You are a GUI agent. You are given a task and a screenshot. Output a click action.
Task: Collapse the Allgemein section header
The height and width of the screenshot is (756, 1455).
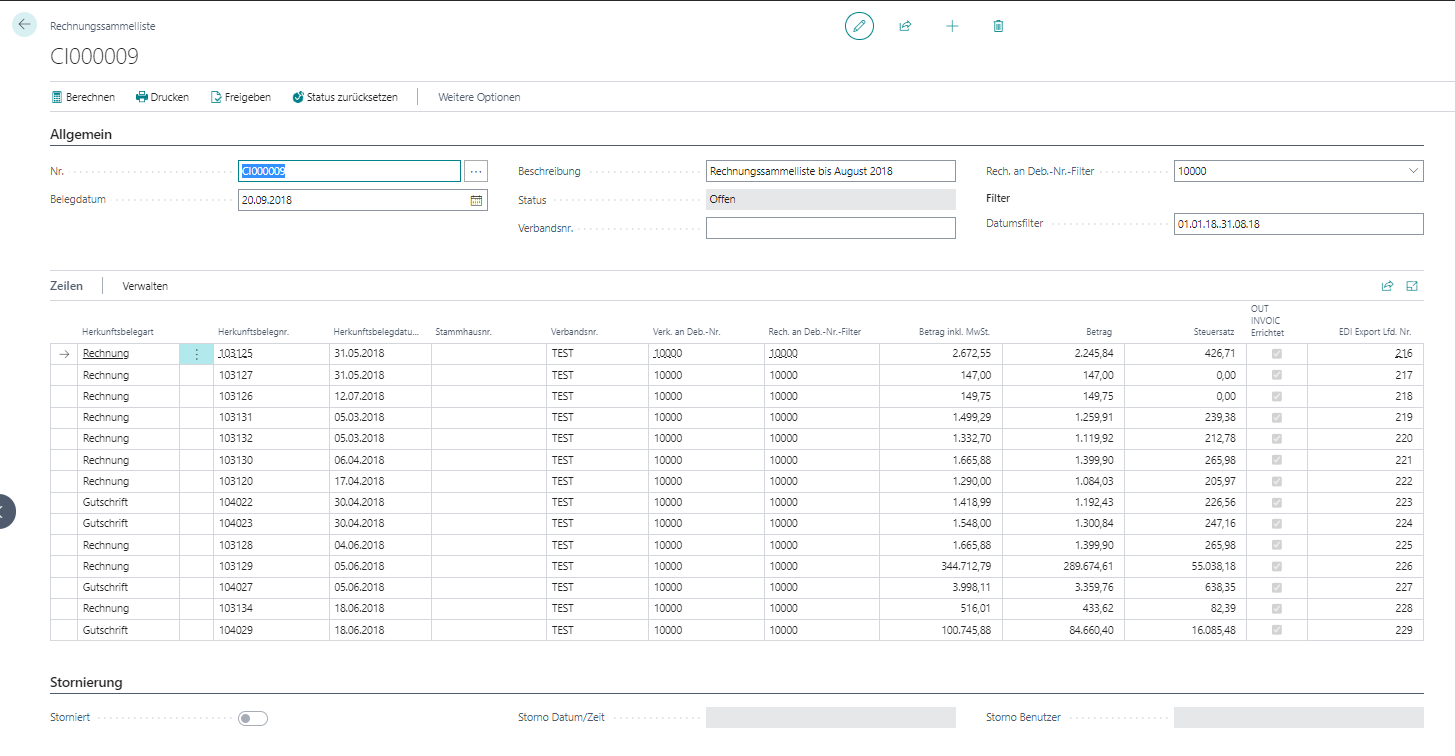coord(81,134)
